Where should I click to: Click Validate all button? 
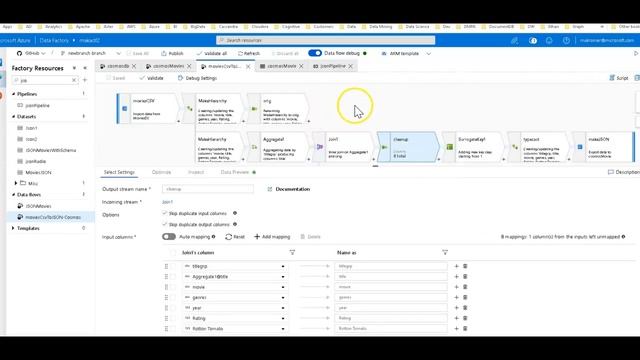[x=211, y=53]
